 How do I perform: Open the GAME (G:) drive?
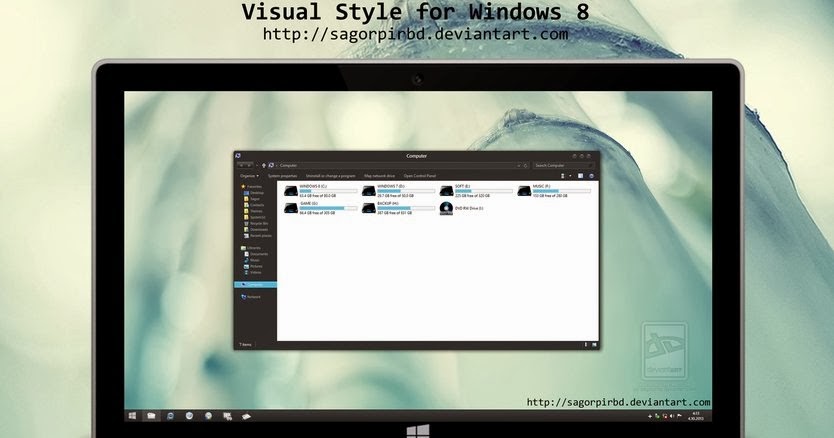320,208
